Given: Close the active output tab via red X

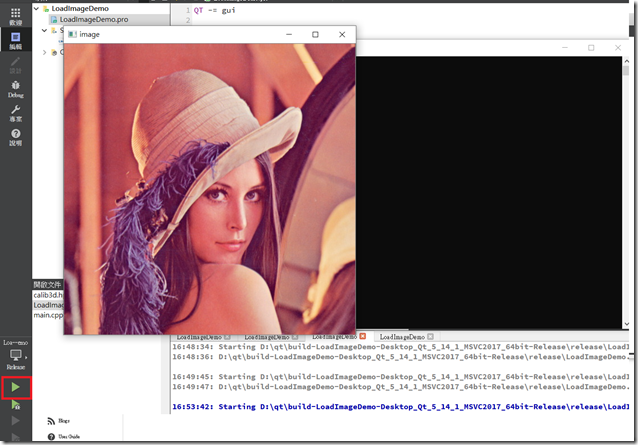Looking at the screenshot, I should (x=363, y=336).
